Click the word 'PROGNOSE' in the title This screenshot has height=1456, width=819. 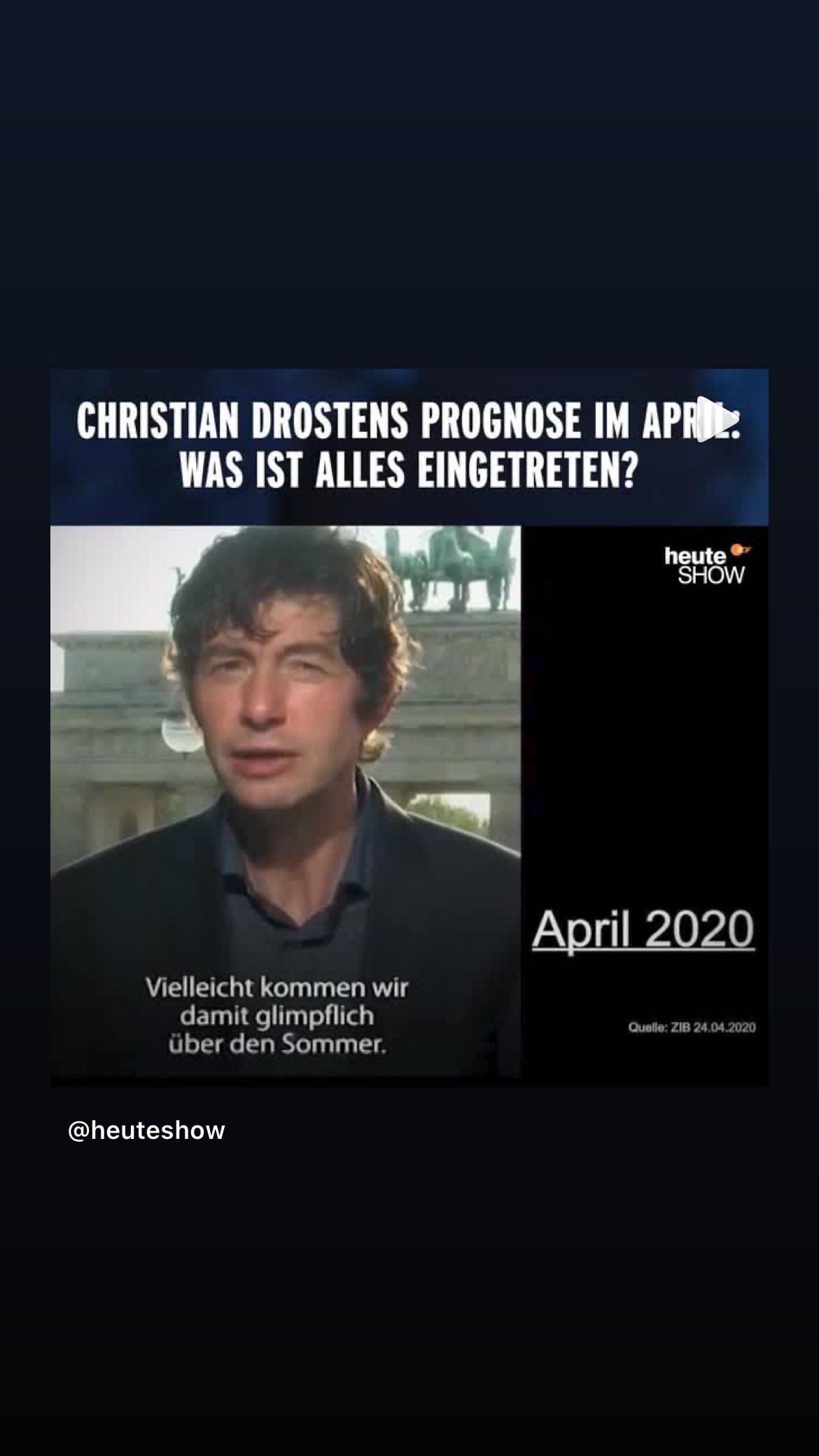pos(500,421)
